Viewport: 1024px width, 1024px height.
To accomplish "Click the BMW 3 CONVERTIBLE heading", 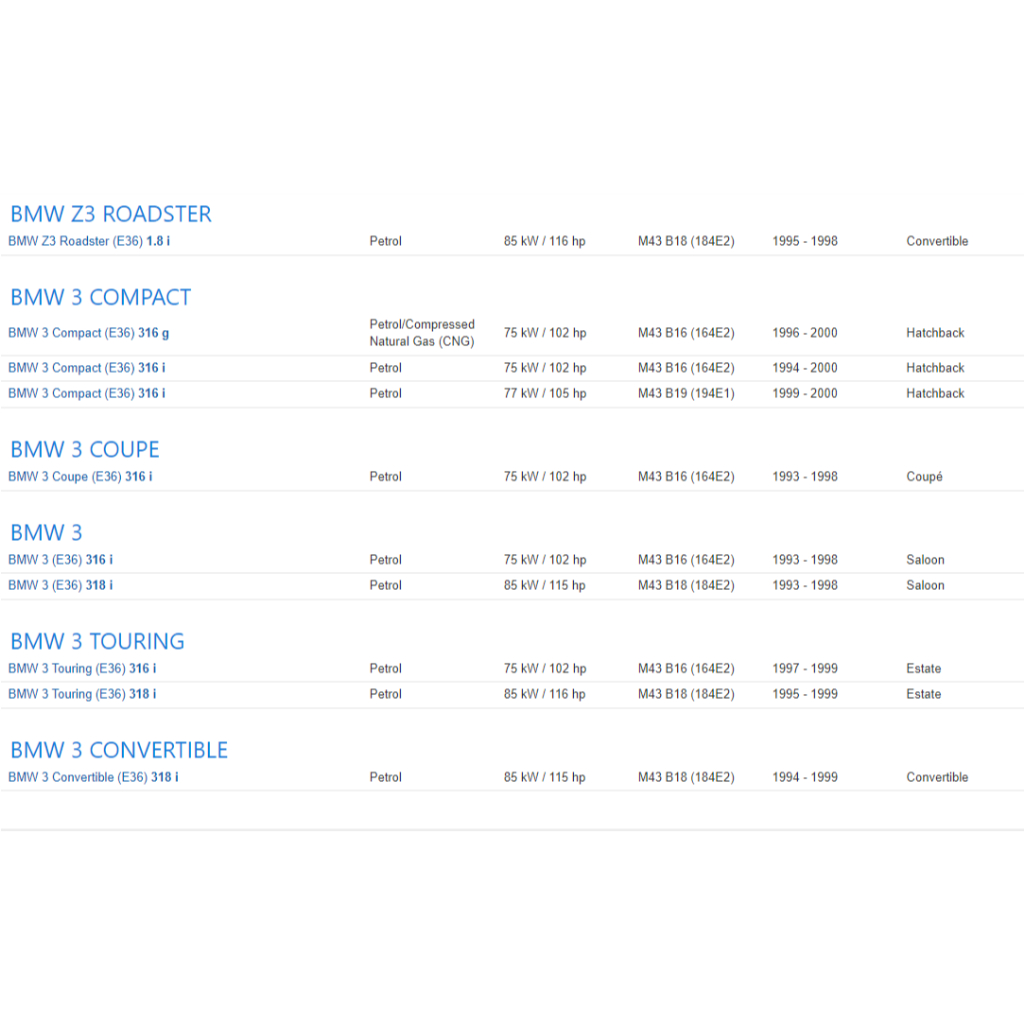I will coord(119,750).
